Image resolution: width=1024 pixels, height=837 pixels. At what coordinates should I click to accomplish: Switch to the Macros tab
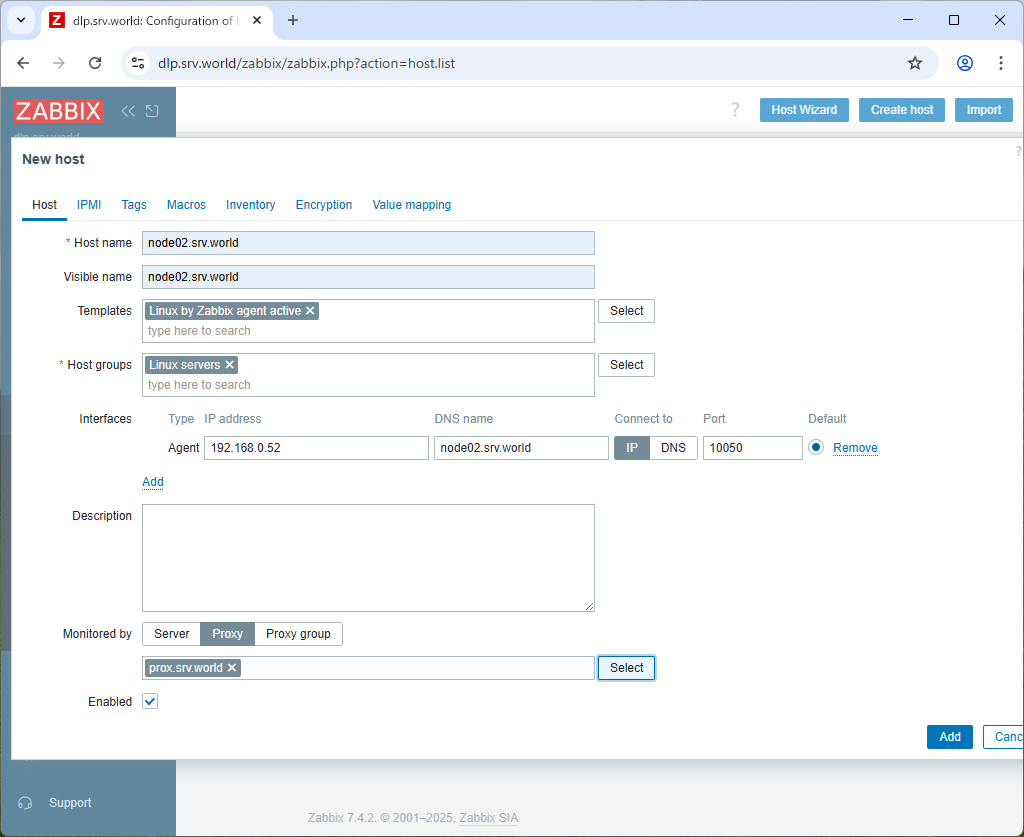pos(186,205)
